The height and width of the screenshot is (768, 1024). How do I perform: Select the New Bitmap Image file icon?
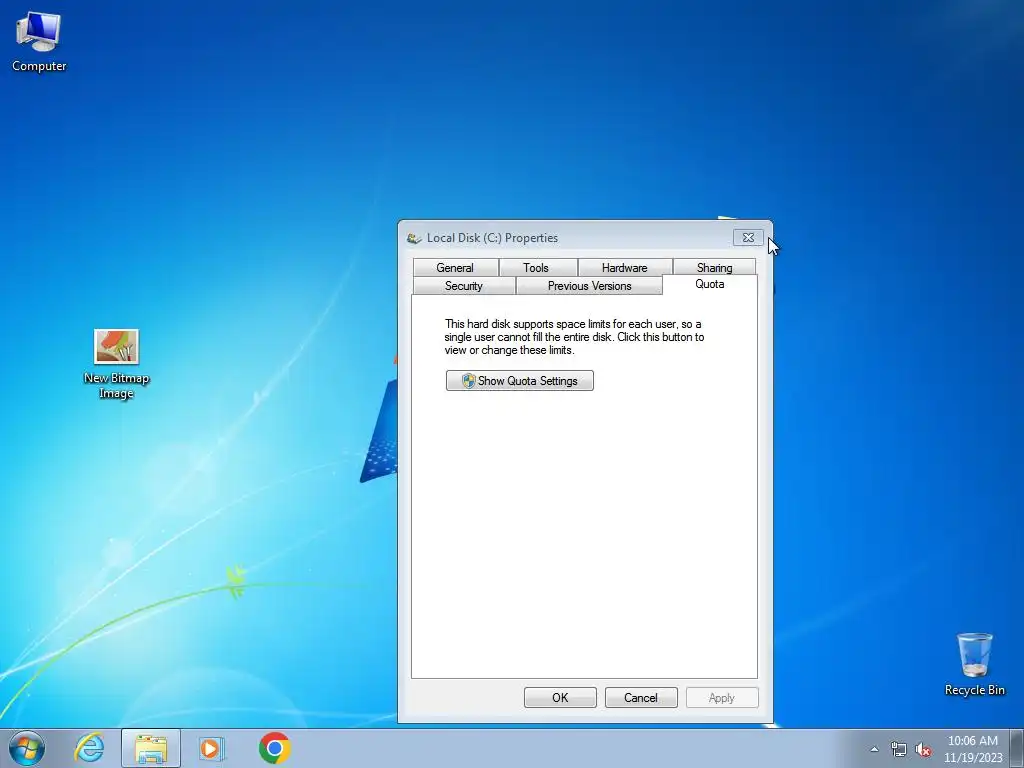(x=116, y=364)
